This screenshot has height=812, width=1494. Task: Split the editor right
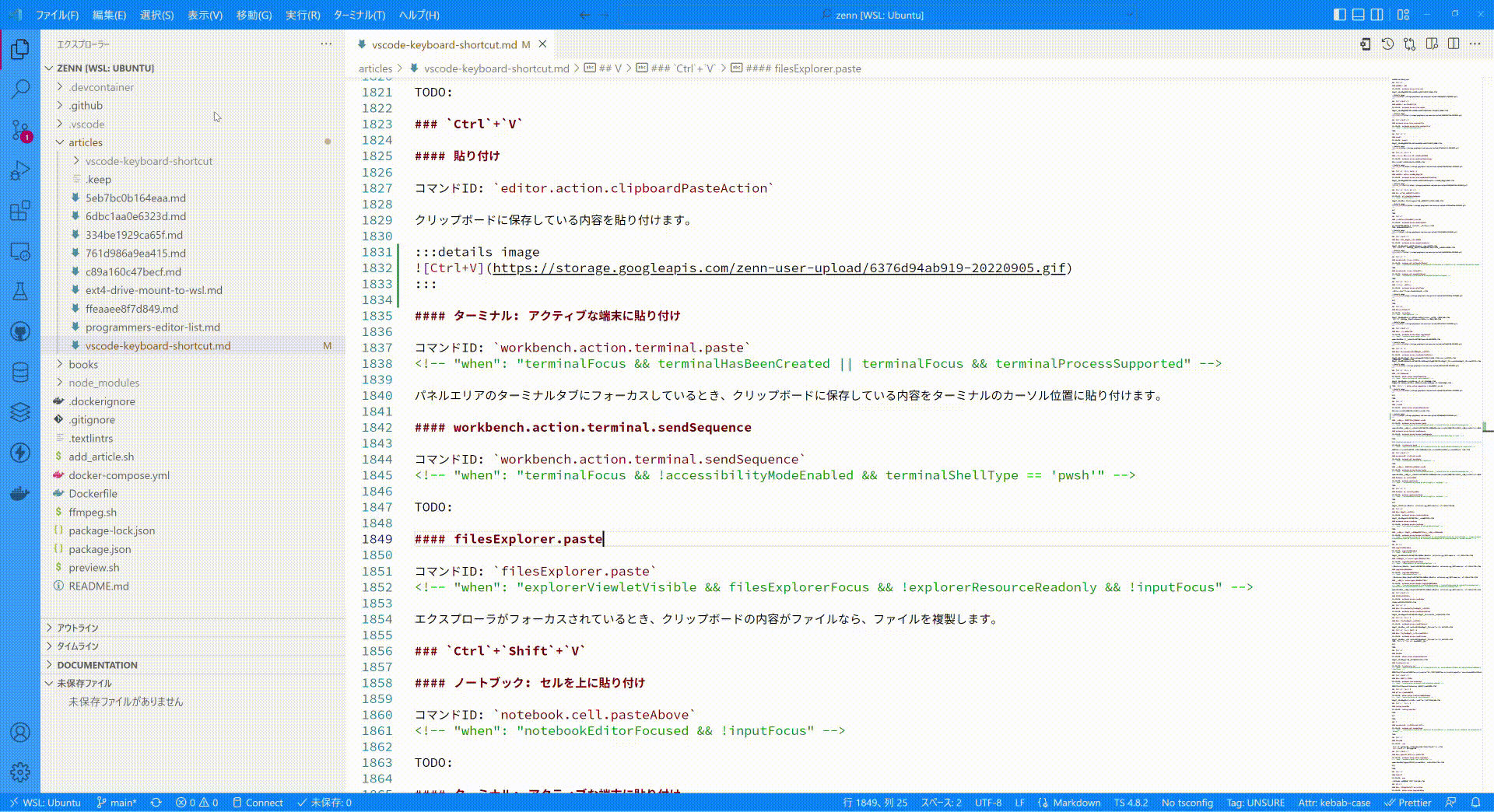(1454, 44)
